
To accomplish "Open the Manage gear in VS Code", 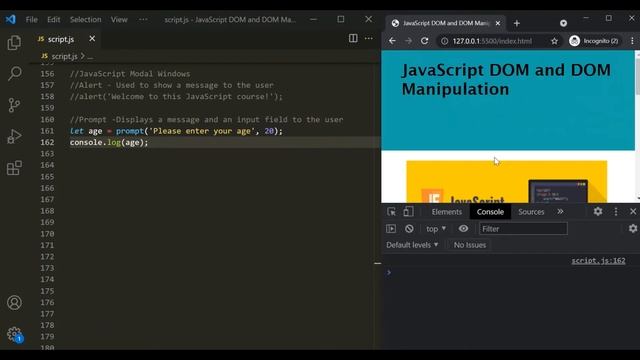I will click(14, 334).
